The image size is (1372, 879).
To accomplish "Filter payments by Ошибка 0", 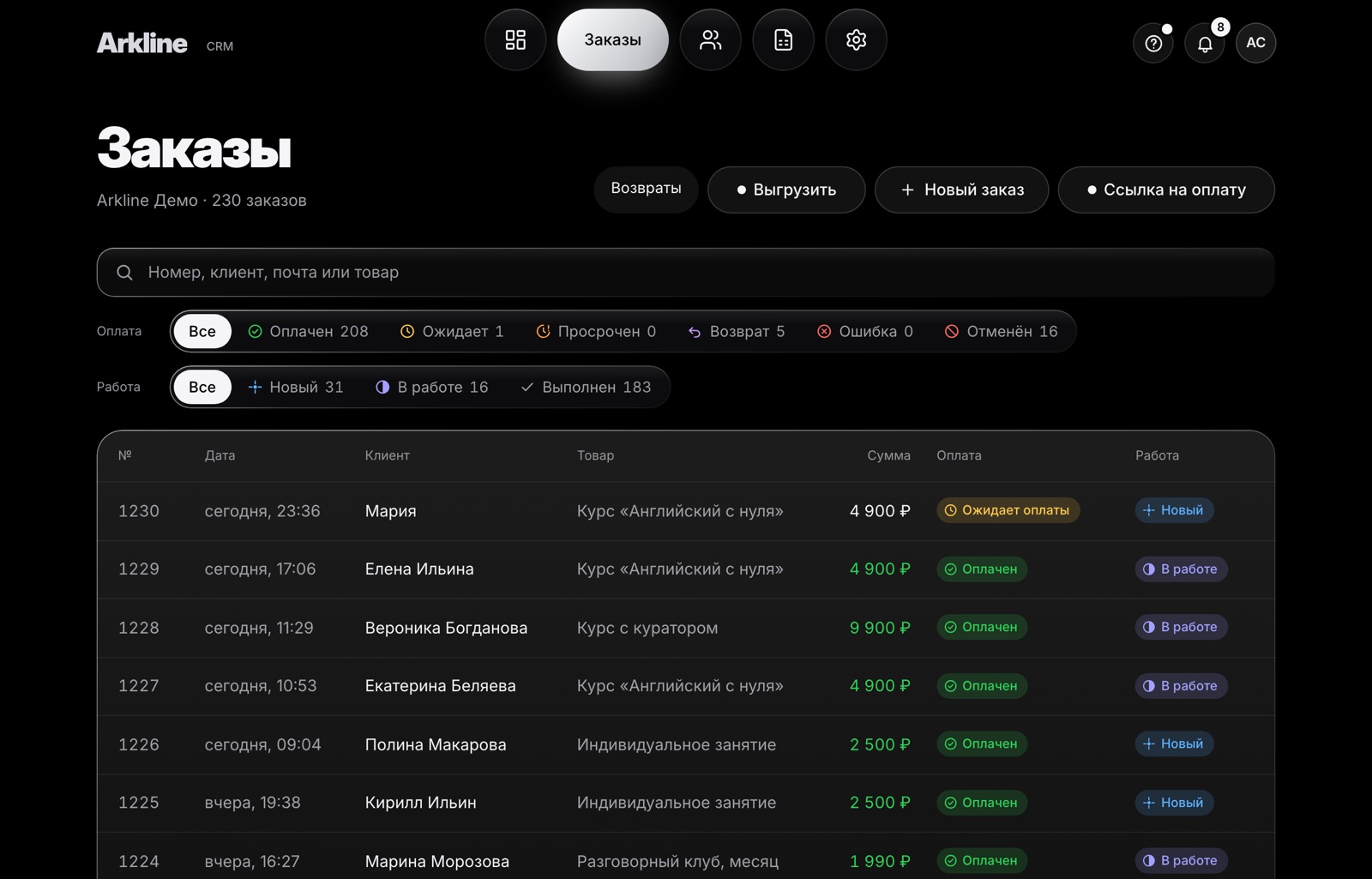I will (865, 331).
